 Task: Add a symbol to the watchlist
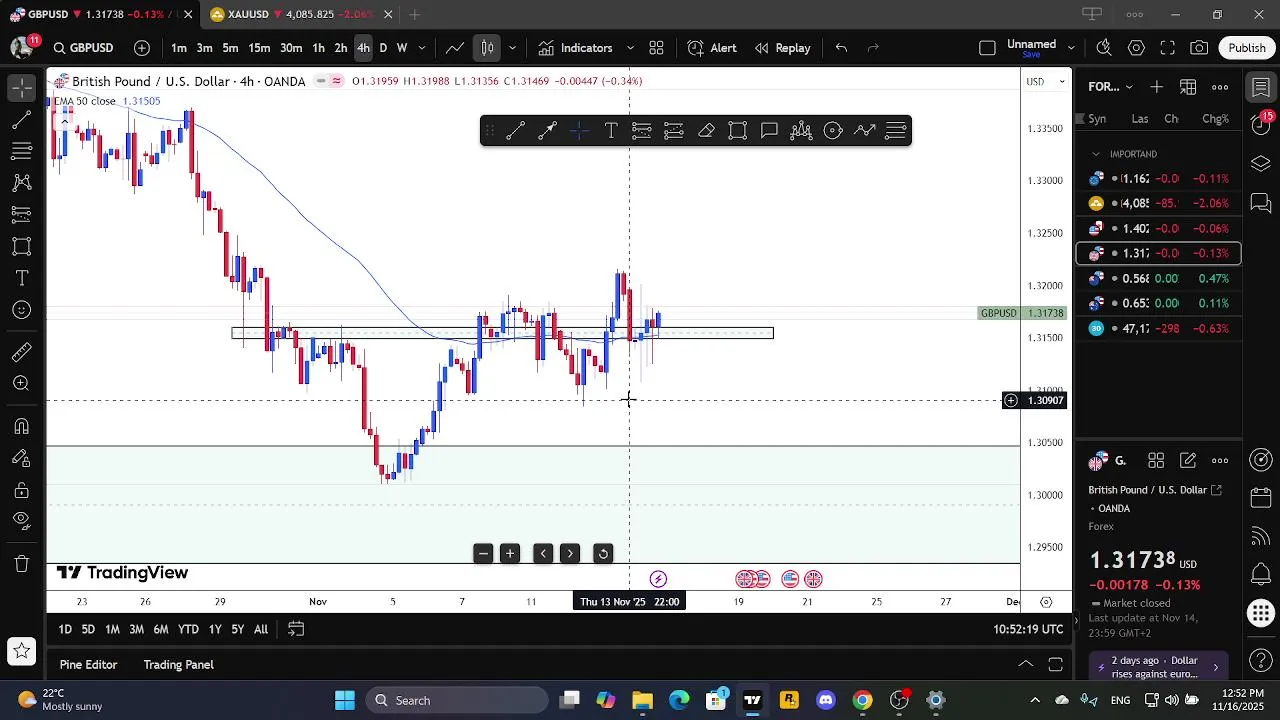click(1157, 87)
